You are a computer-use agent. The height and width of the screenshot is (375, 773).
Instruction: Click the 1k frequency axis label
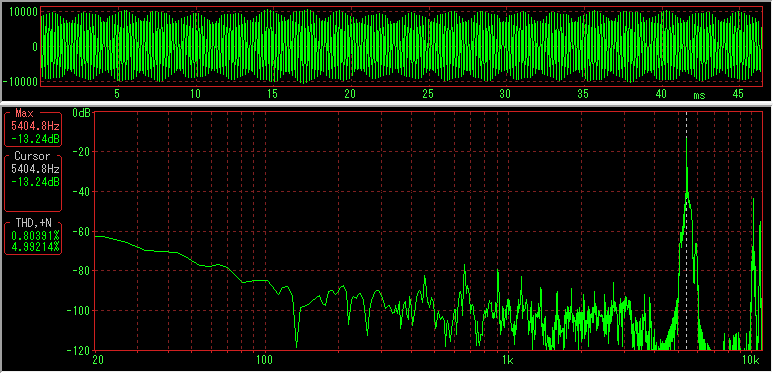(x=508, y=359)
